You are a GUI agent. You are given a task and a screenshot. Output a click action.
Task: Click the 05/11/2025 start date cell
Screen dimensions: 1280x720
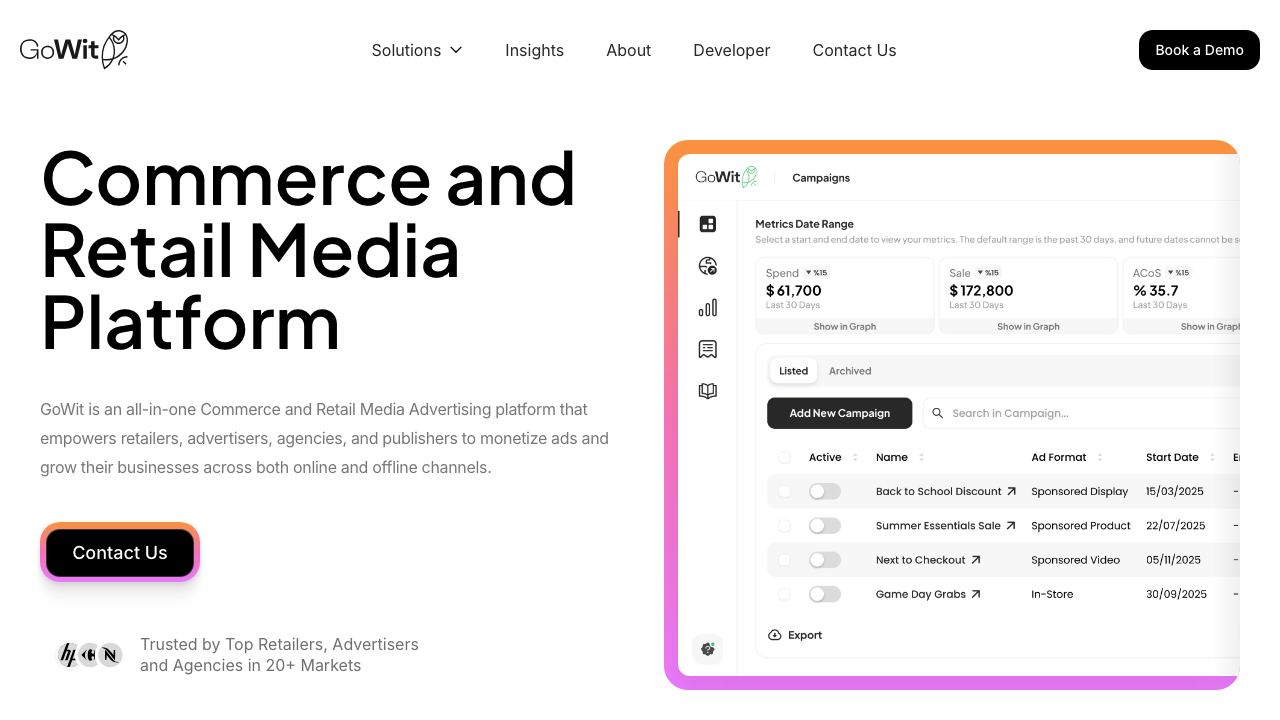1175,560
